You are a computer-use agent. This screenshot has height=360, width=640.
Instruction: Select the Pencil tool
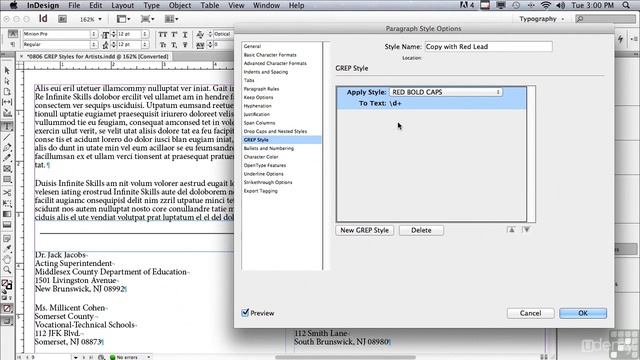tap(7, 158)
